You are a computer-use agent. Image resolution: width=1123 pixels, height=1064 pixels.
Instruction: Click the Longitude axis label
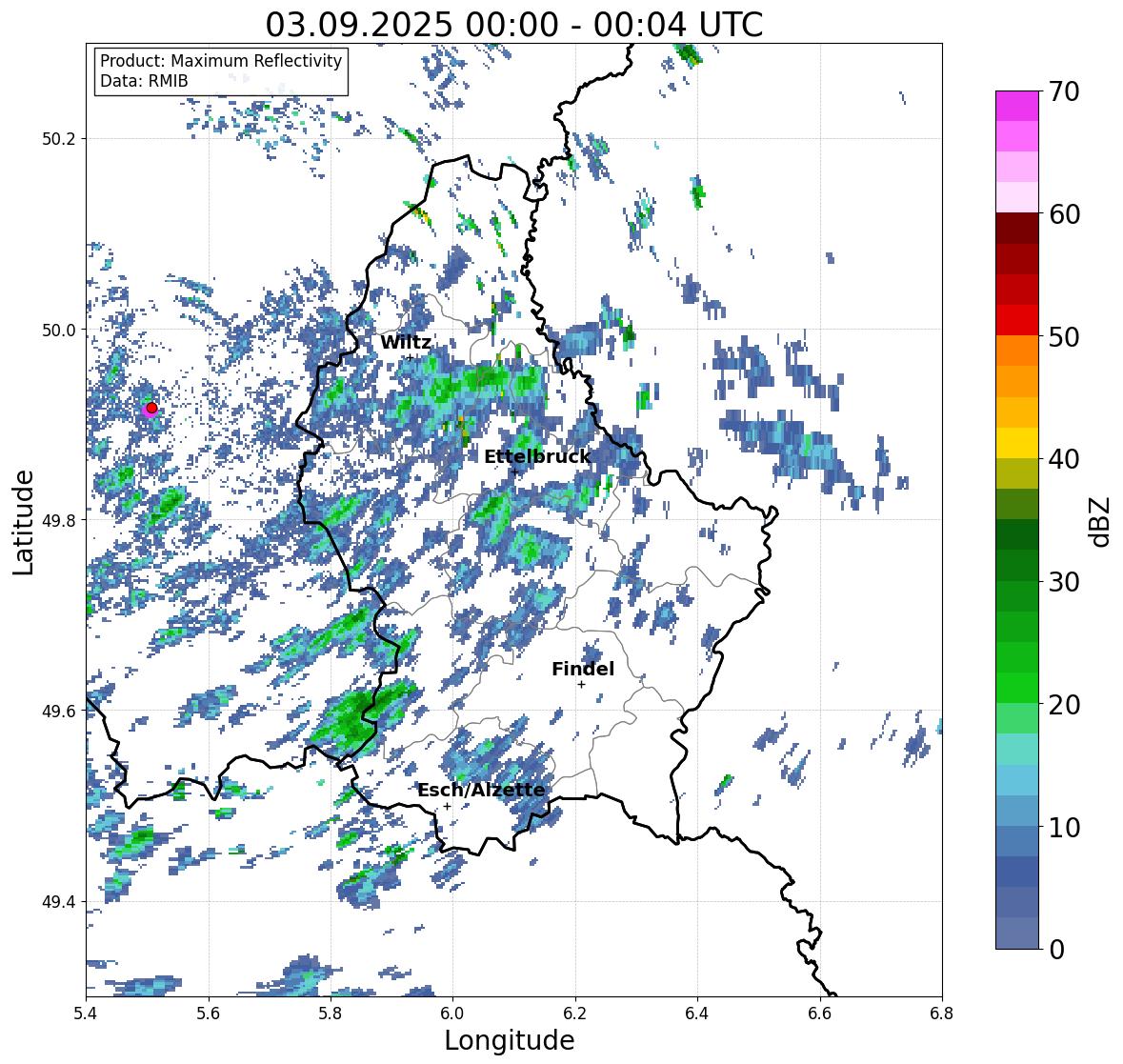(510, 1040)
